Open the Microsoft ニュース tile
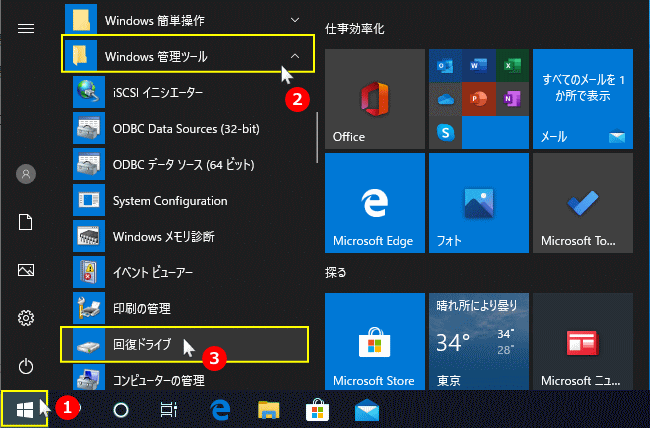This screenshot has width=650, height=428. pos(583,341)
